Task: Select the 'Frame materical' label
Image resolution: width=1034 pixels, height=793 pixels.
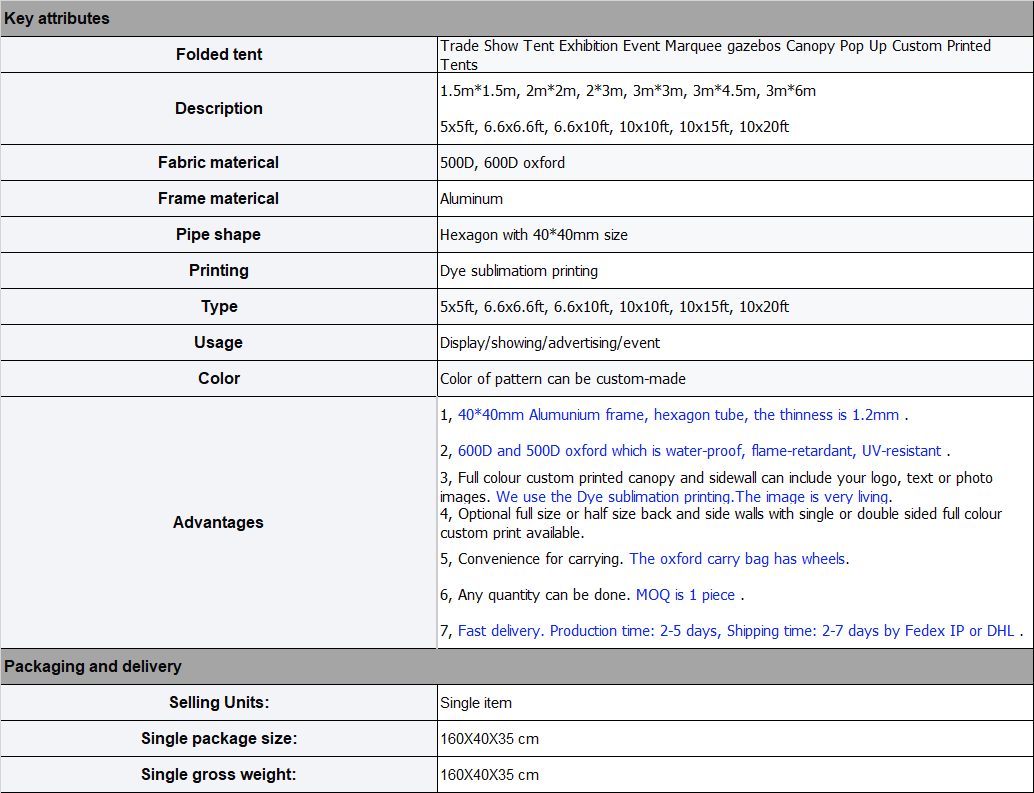Action: [219, 198]
